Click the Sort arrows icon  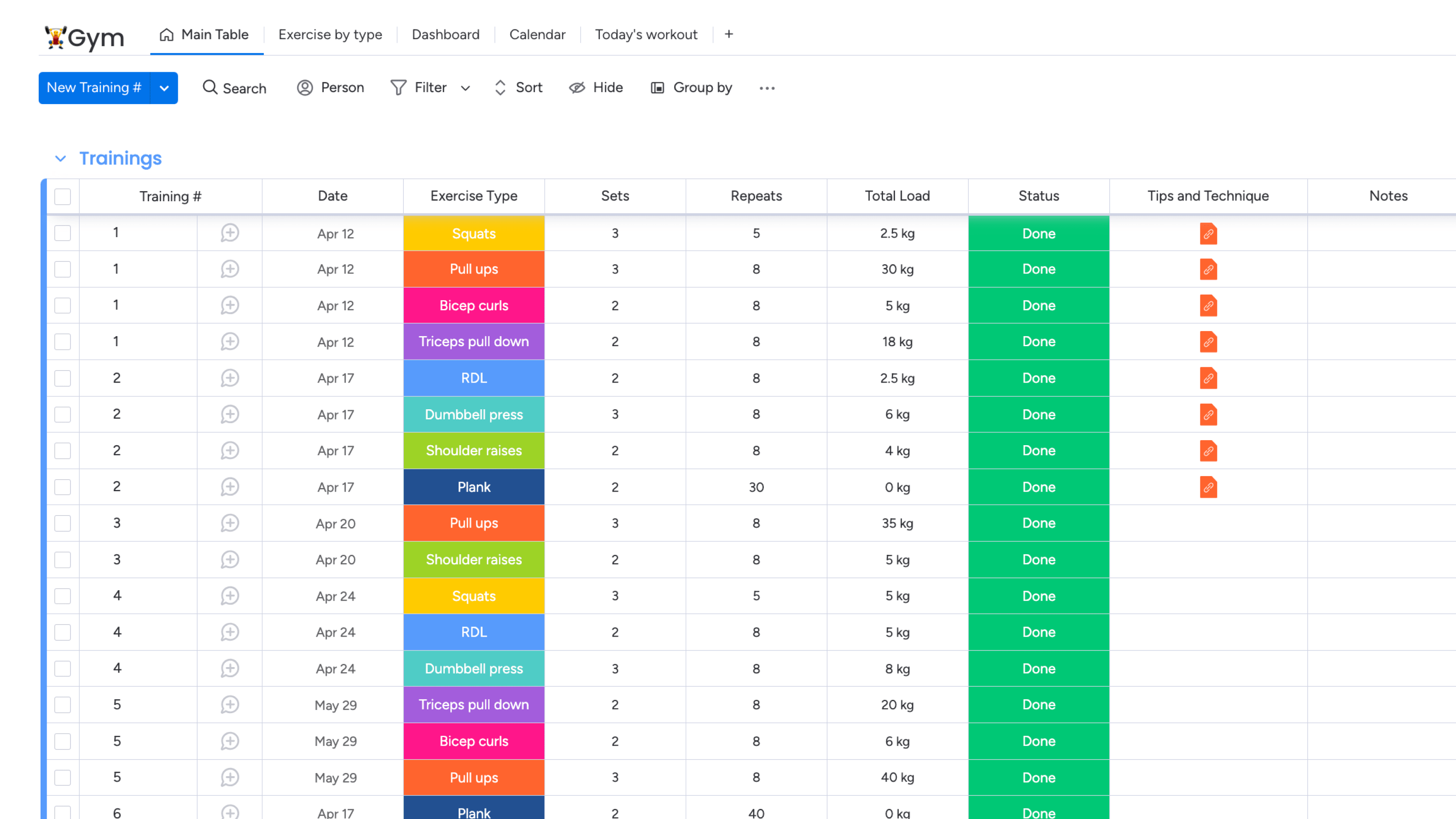point(500,87)
